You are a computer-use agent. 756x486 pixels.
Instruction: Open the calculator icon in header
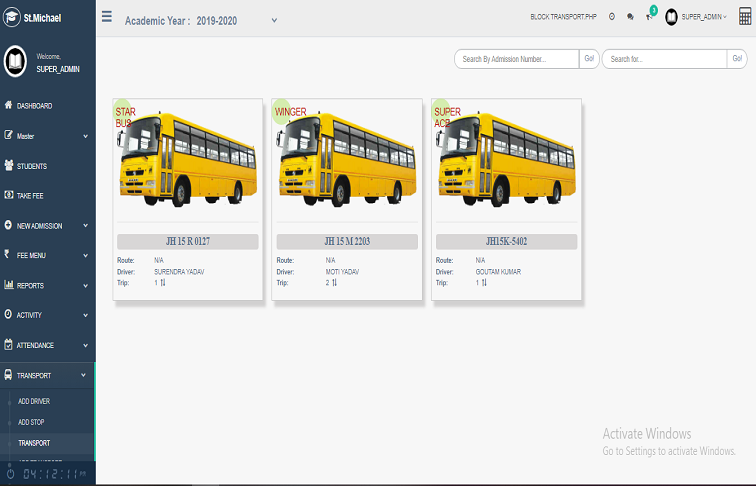(745, 16)
